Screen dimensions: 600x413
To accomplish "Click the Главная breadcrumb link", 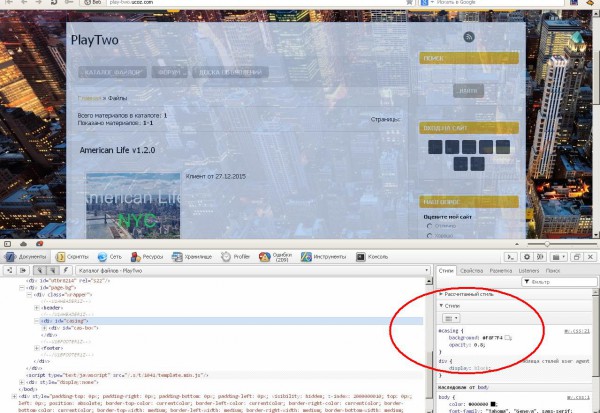I will pos(90,98).
